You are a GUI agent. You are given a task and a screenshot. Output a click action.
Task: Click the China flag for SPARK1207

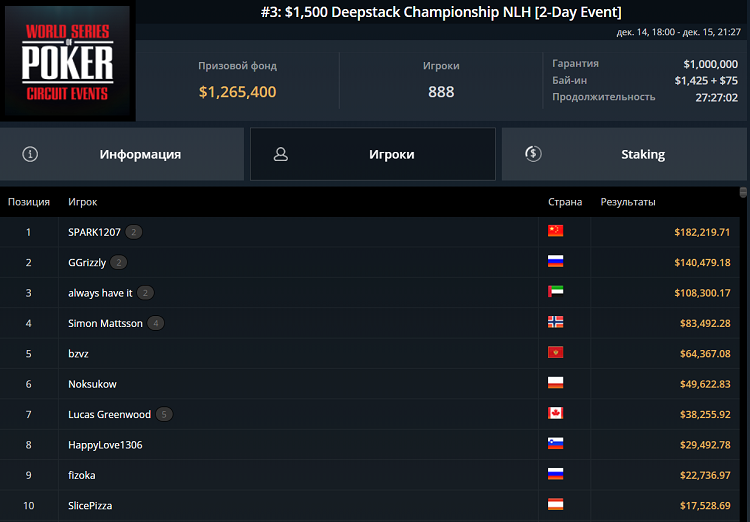pos(556,231)
